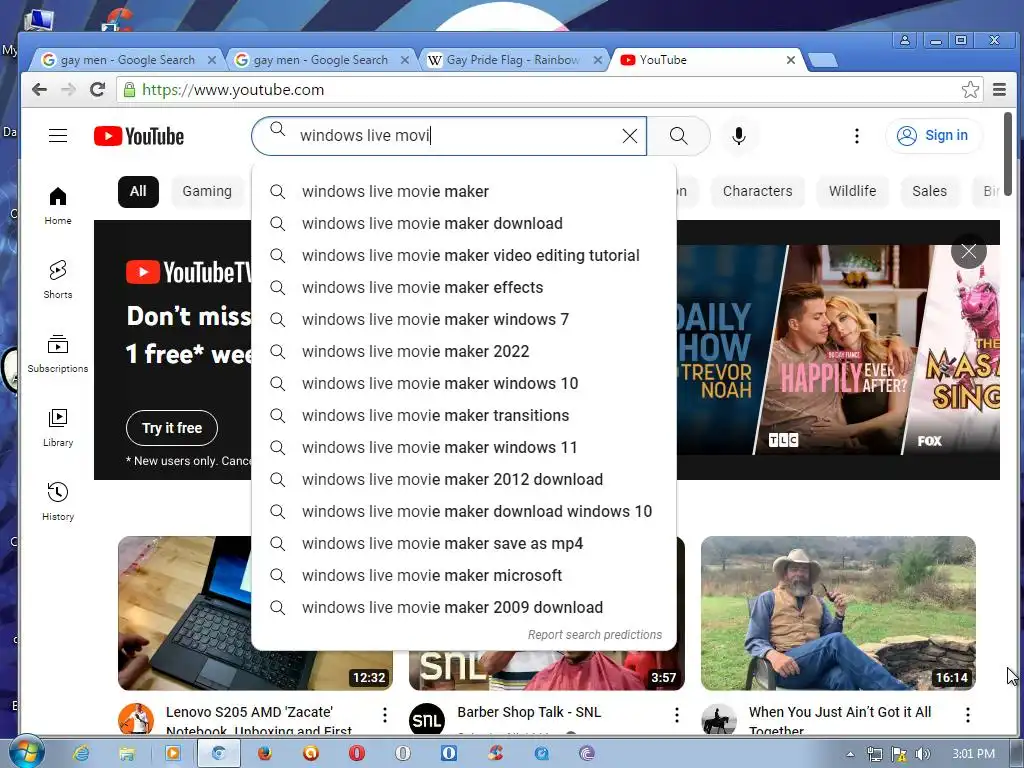This screenshot has height=768, width=1024.
Task: Click the Sign in button
Action: click(933, 136)
